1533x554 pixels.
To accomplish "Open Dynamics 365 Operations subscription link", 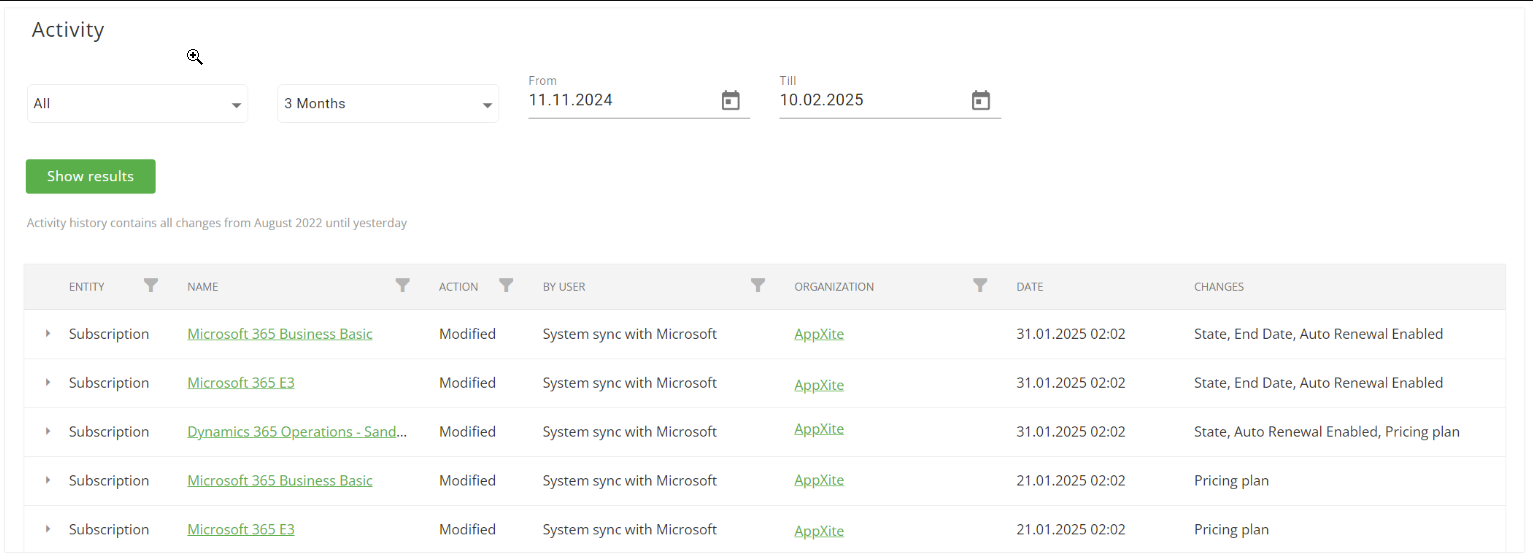I will (297, 432).
